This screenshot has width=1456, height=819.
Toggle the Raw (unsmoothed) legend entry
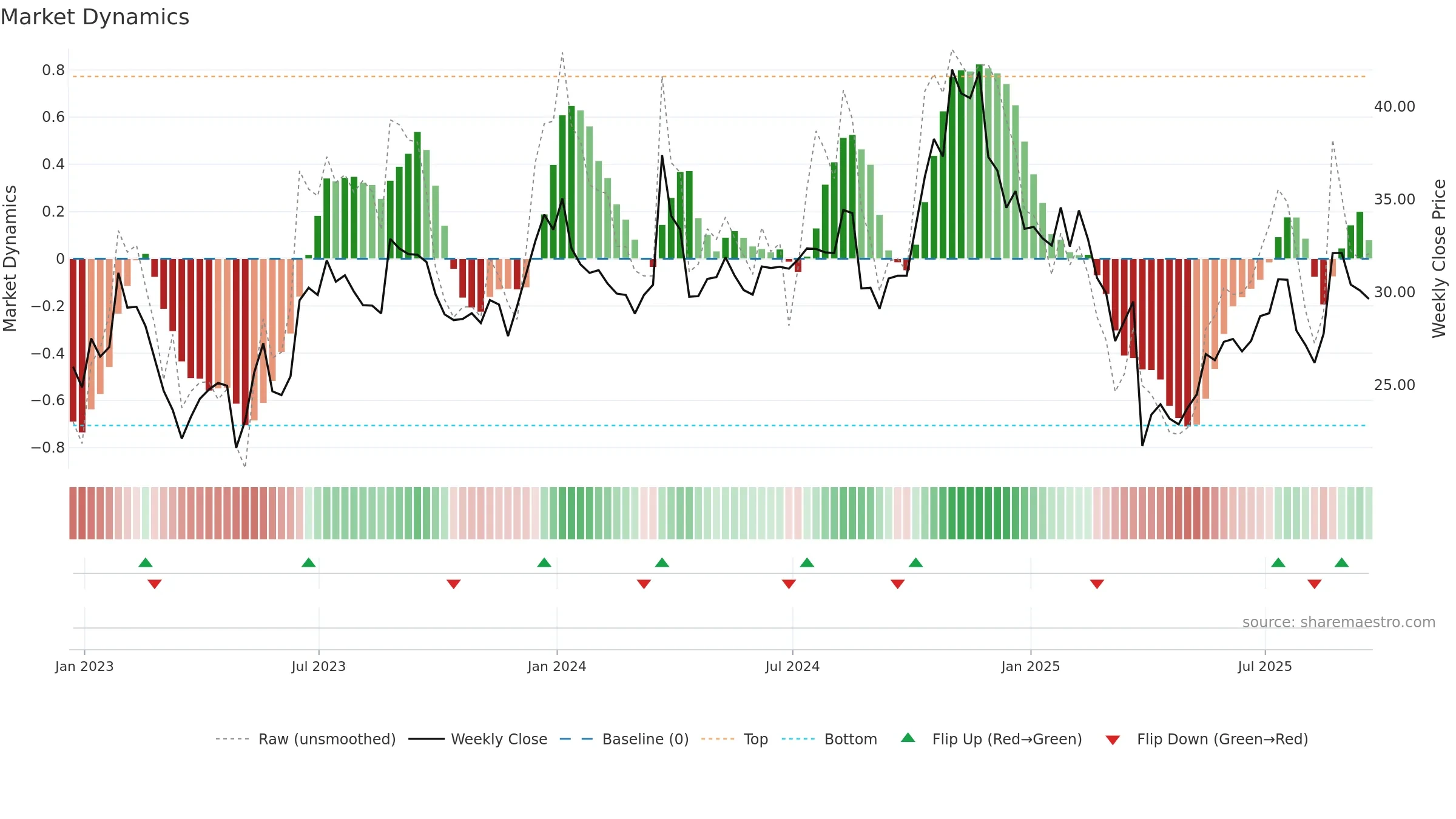pos(306,739)
